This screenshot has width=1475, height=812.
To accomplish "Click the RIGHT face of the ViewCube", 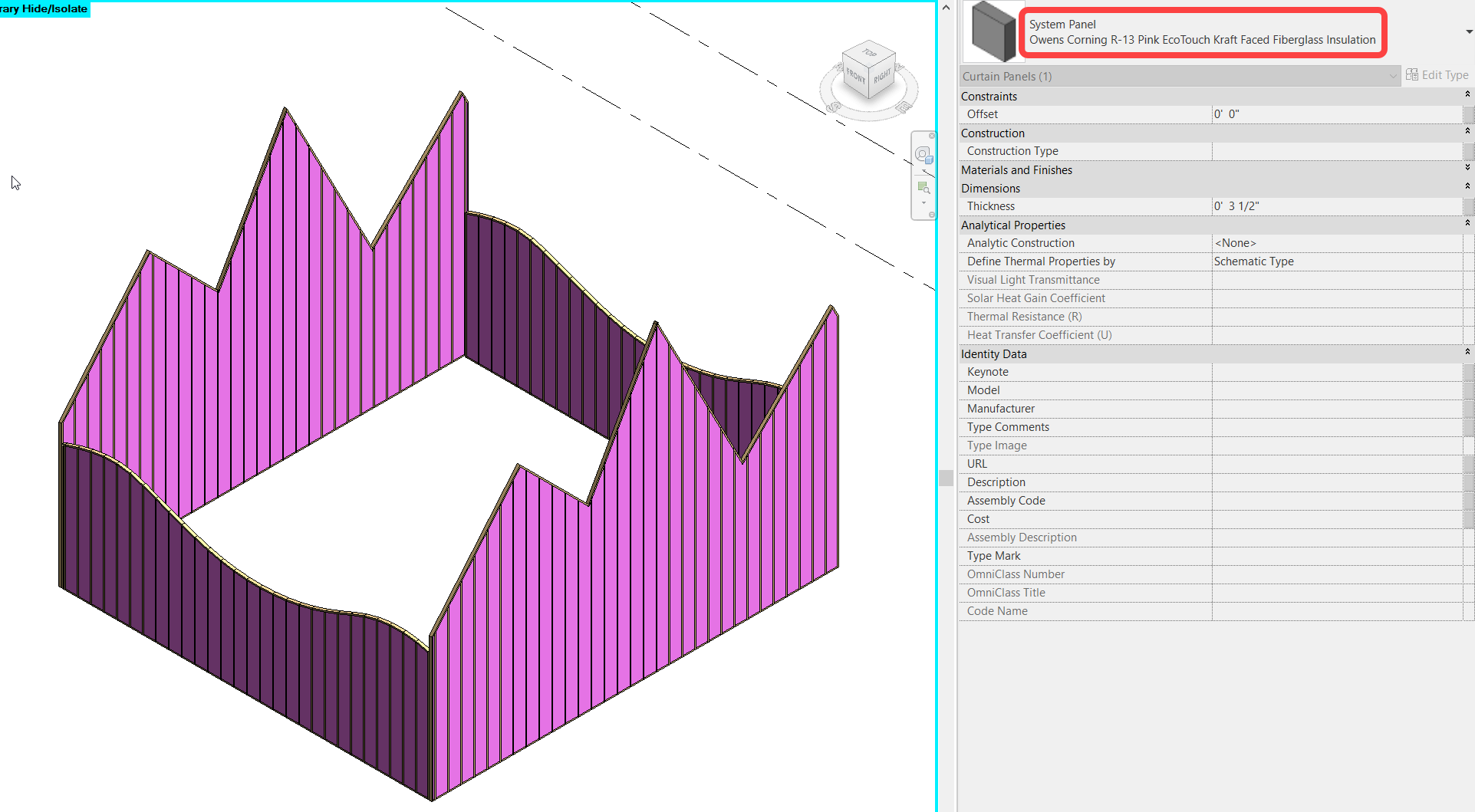I will click(x=883, y=76).
